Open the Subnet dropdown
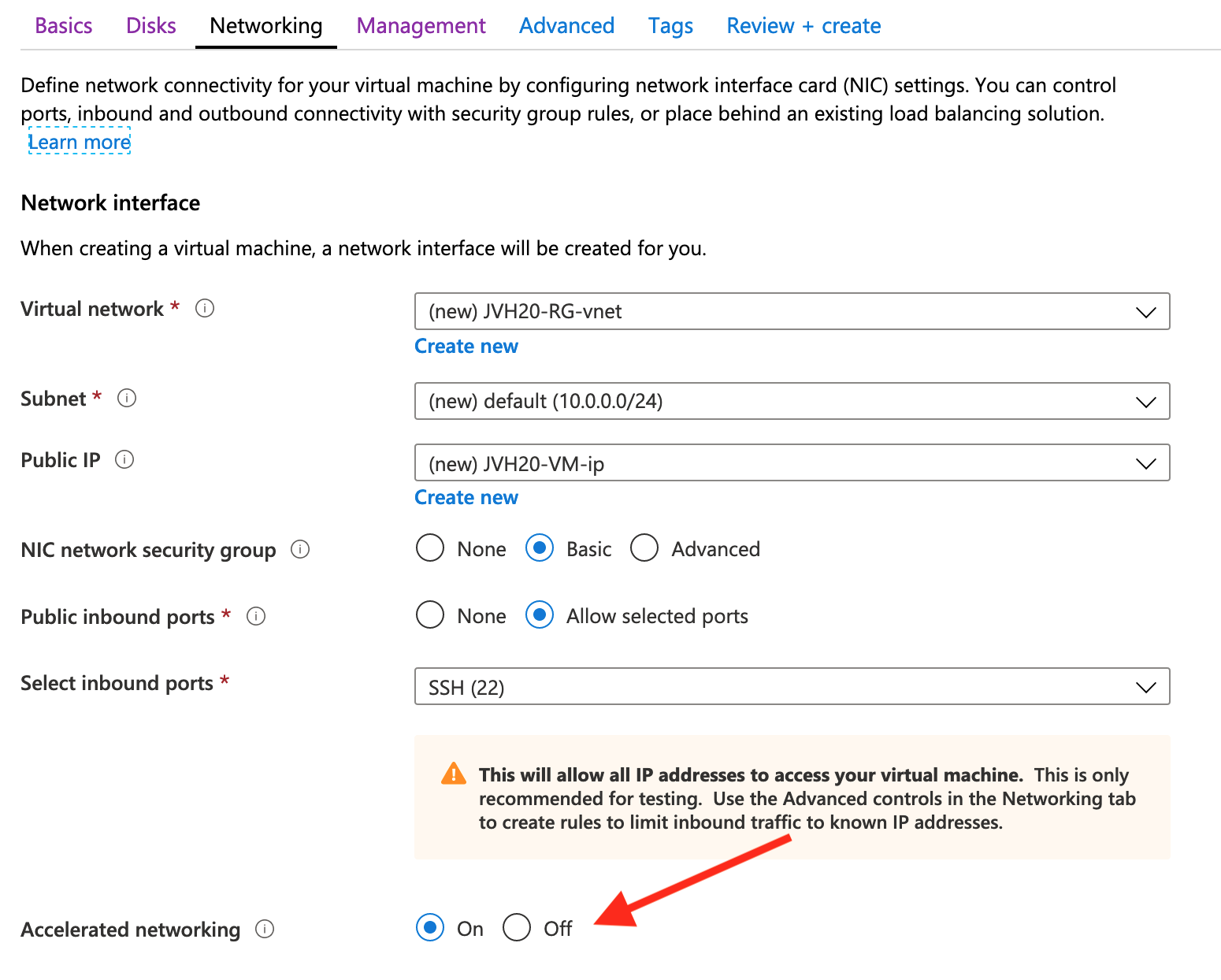Image resolution: width=1221 pixels, height=980 pixels. coord(1146,401)
